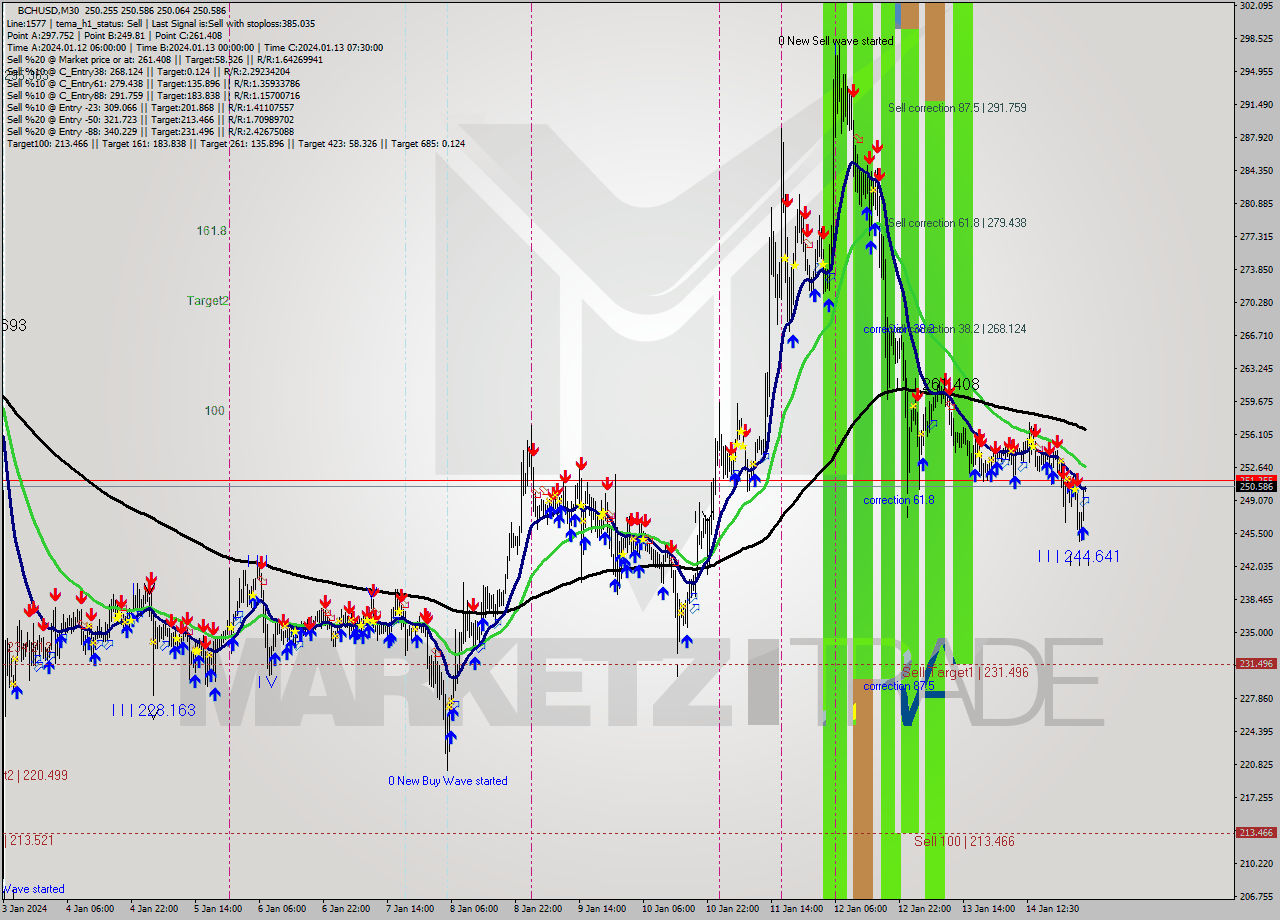Click the 238.465 price axis value
1280x920 pixels.
pos(1256,600)
